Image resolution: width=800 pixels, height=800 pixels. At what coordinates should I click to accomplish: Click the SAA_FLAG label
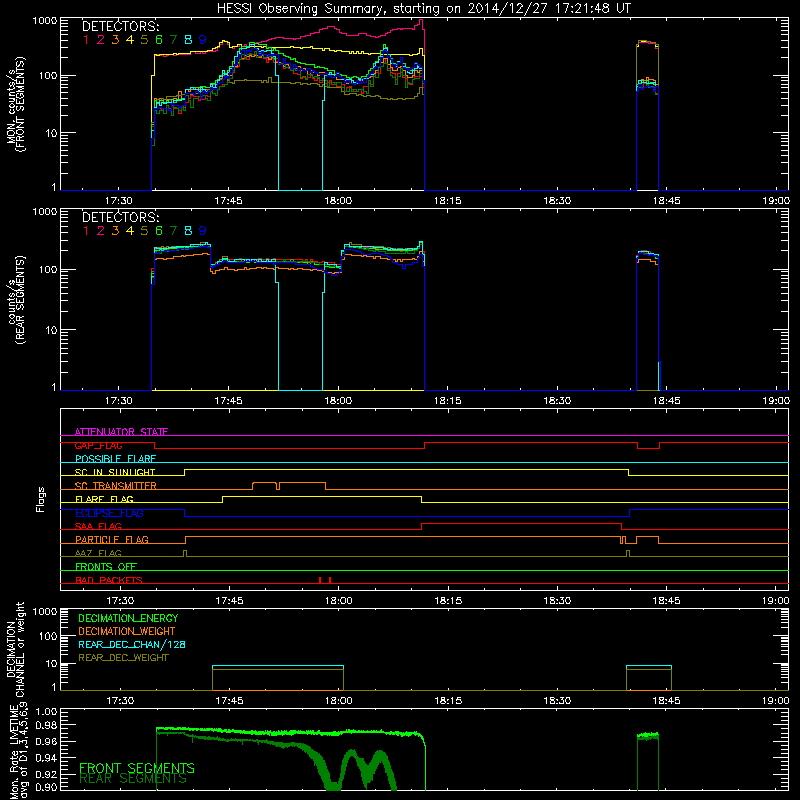(x=98, y=526)
